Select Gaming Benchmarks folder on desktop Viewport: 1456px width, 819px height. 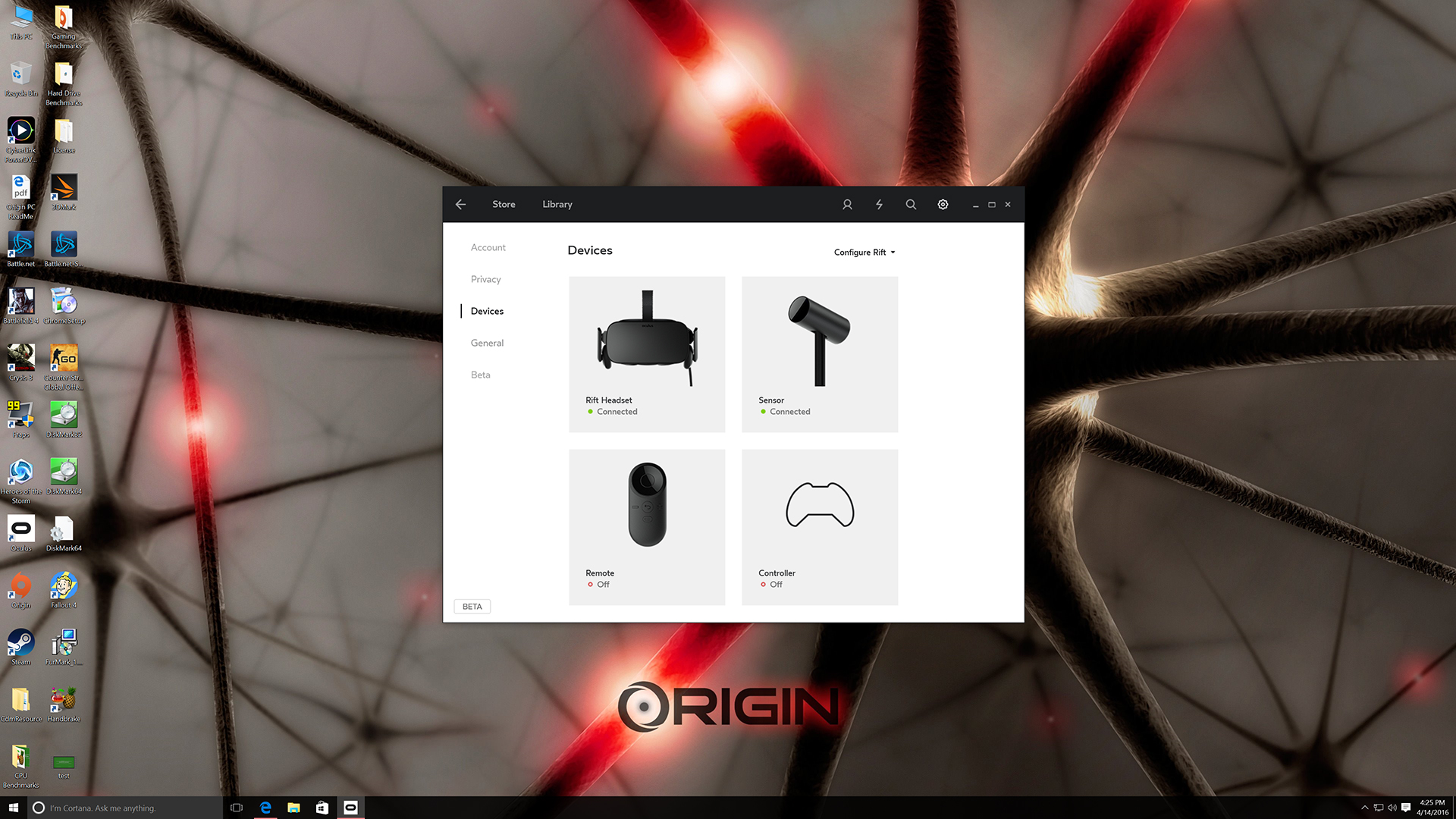point(64,27)
